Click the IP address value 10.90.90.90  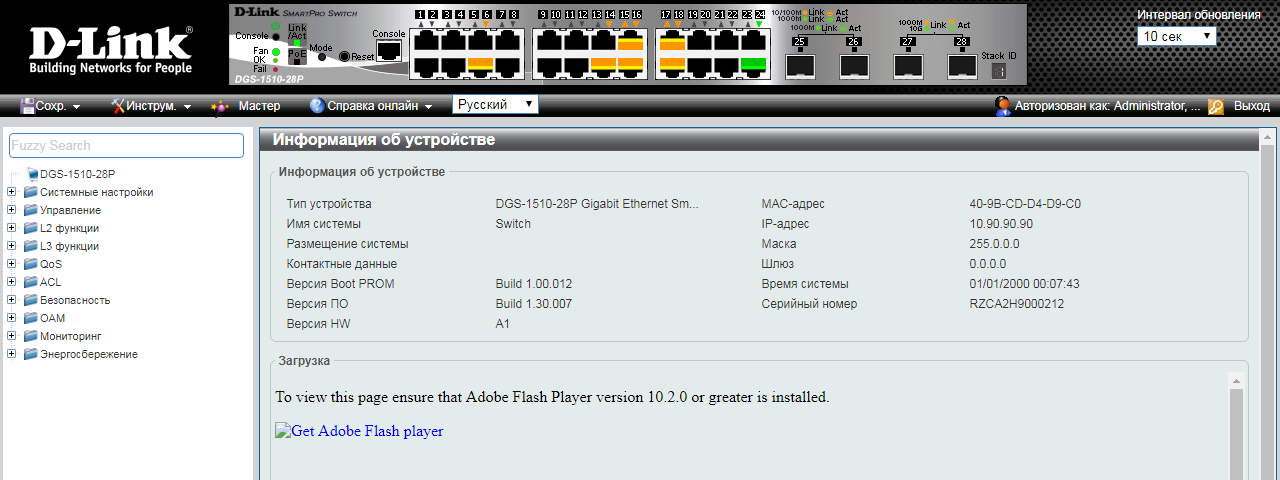click(x=1001, y=224)
